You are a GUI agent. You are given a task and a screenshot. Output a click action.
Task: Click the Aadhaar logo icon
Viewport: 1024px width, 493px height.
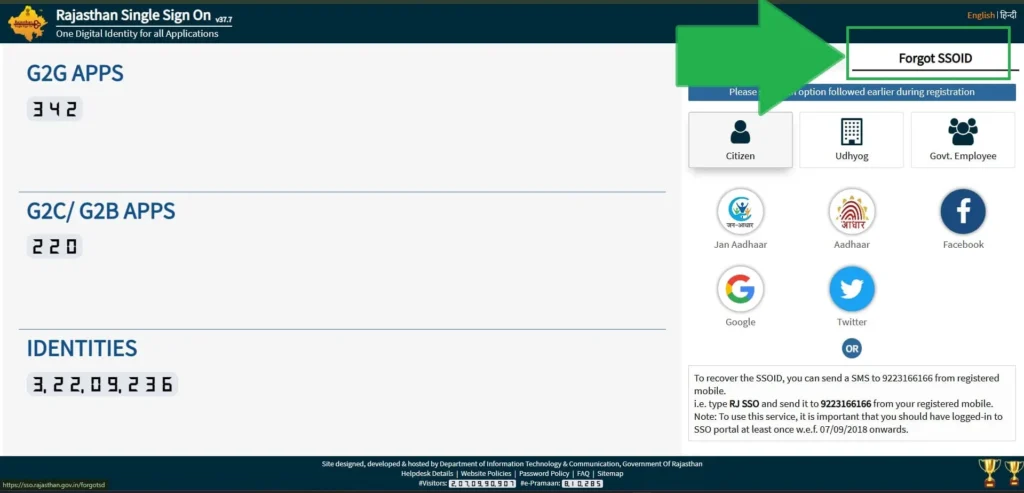(851, 212)
